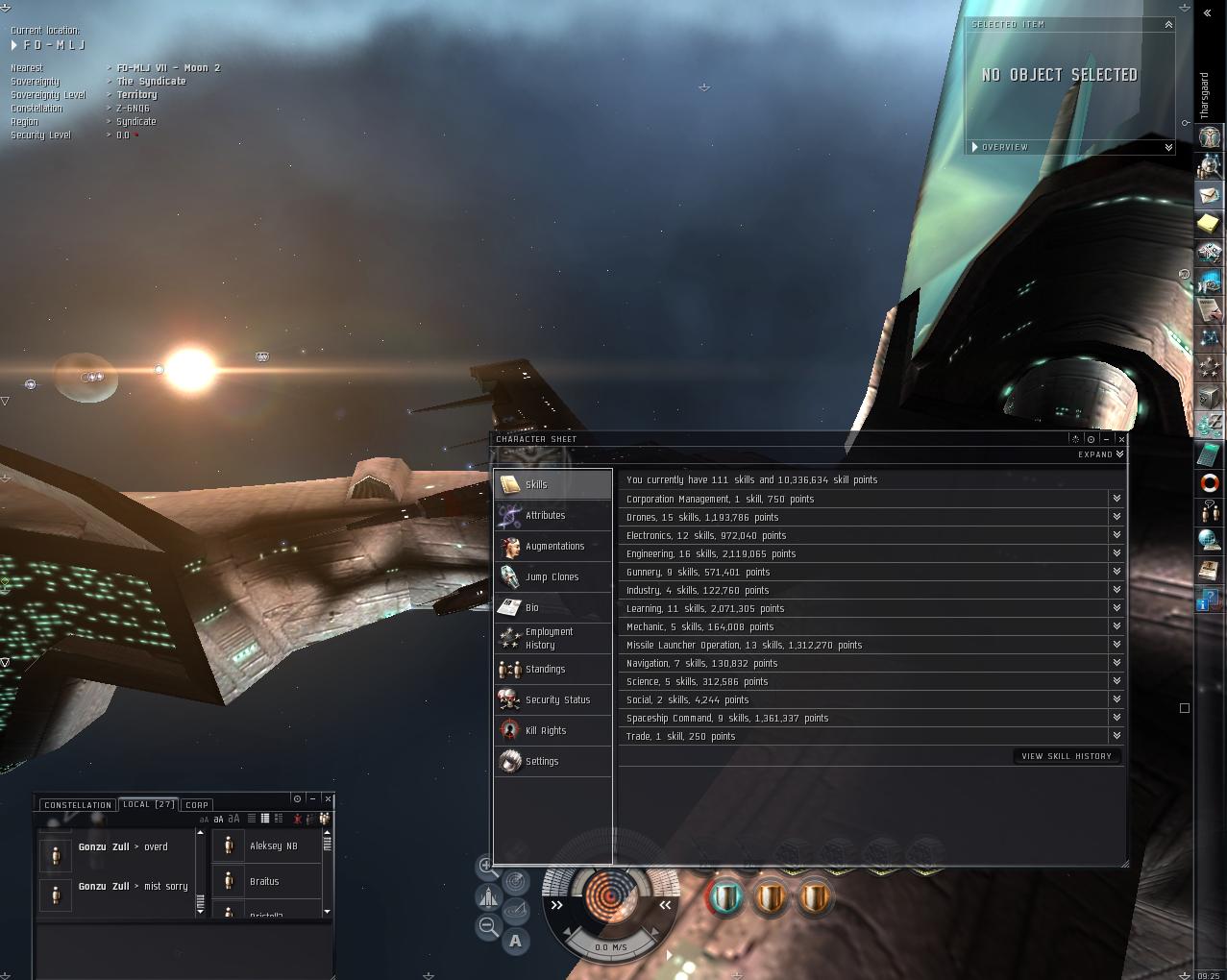Open the Security Status section
Image resolution: width=1227 pixels, height=980 pixels.
[552, 700]
